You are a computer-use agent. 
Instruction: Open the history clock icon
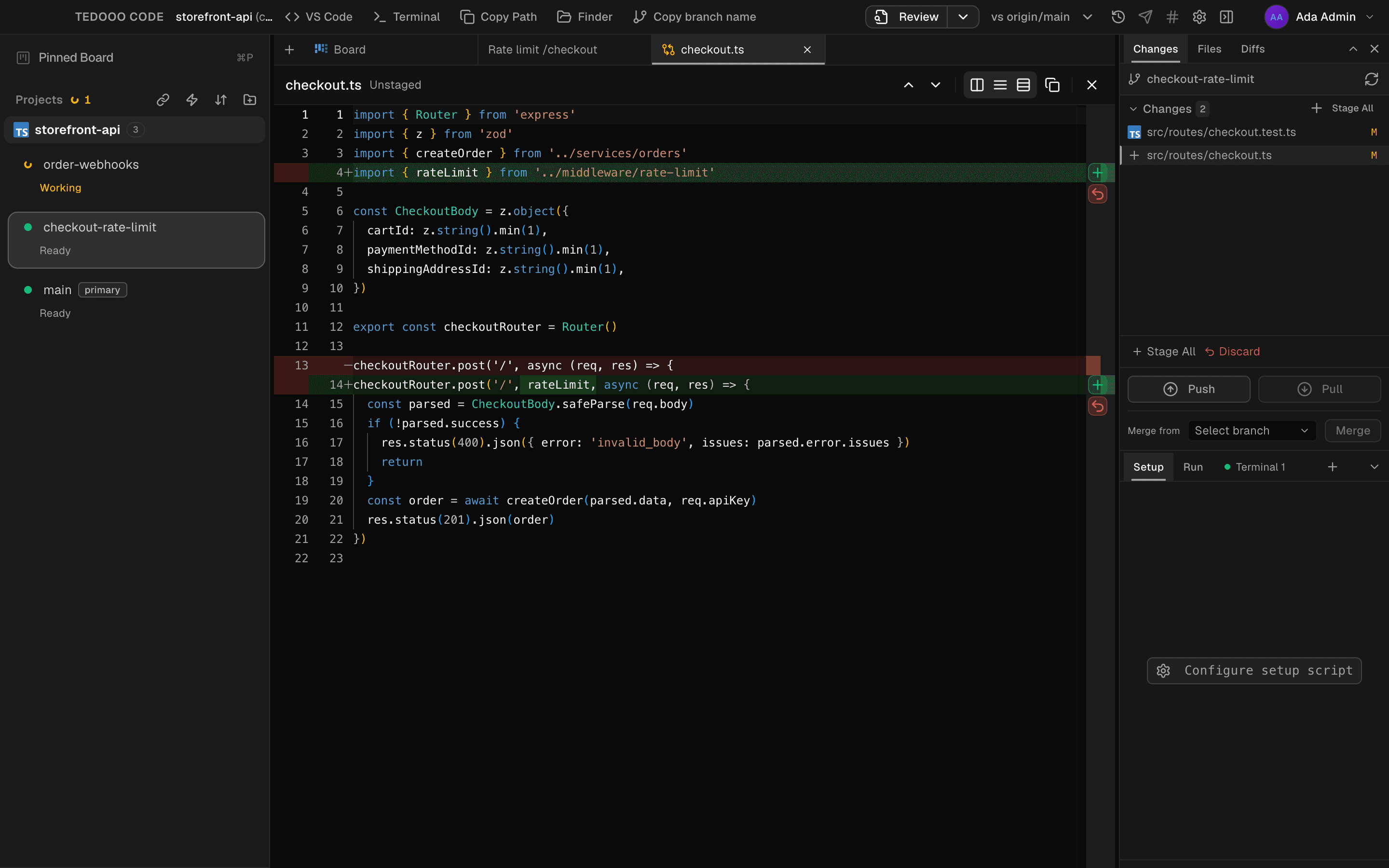coord(1118,17)
